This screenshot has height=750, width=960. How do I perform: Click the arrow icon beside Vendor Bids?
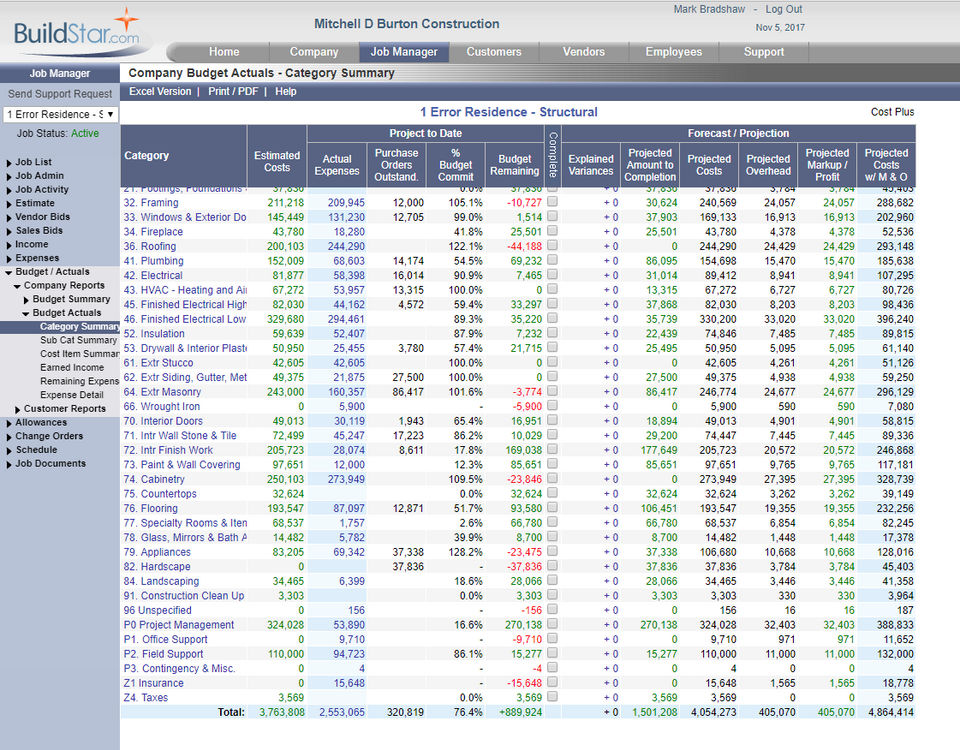[9, 217]
